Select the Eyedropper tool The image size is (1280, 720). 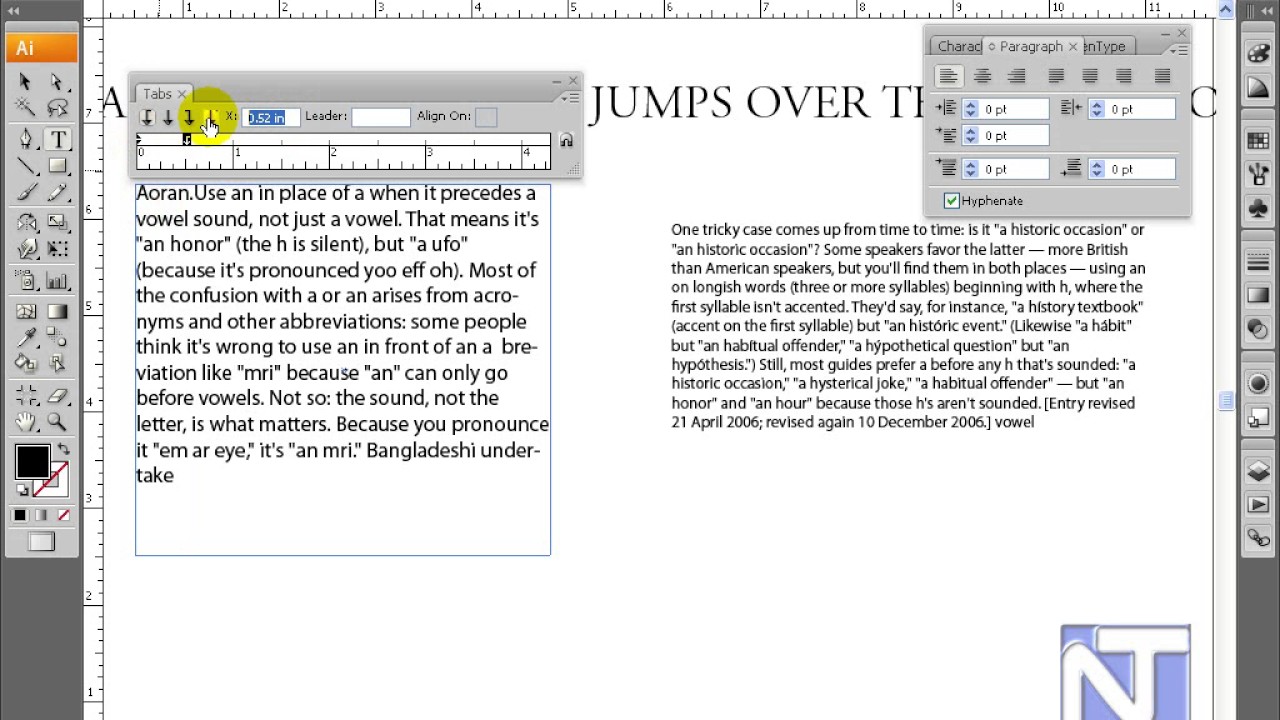pos(25,338)
